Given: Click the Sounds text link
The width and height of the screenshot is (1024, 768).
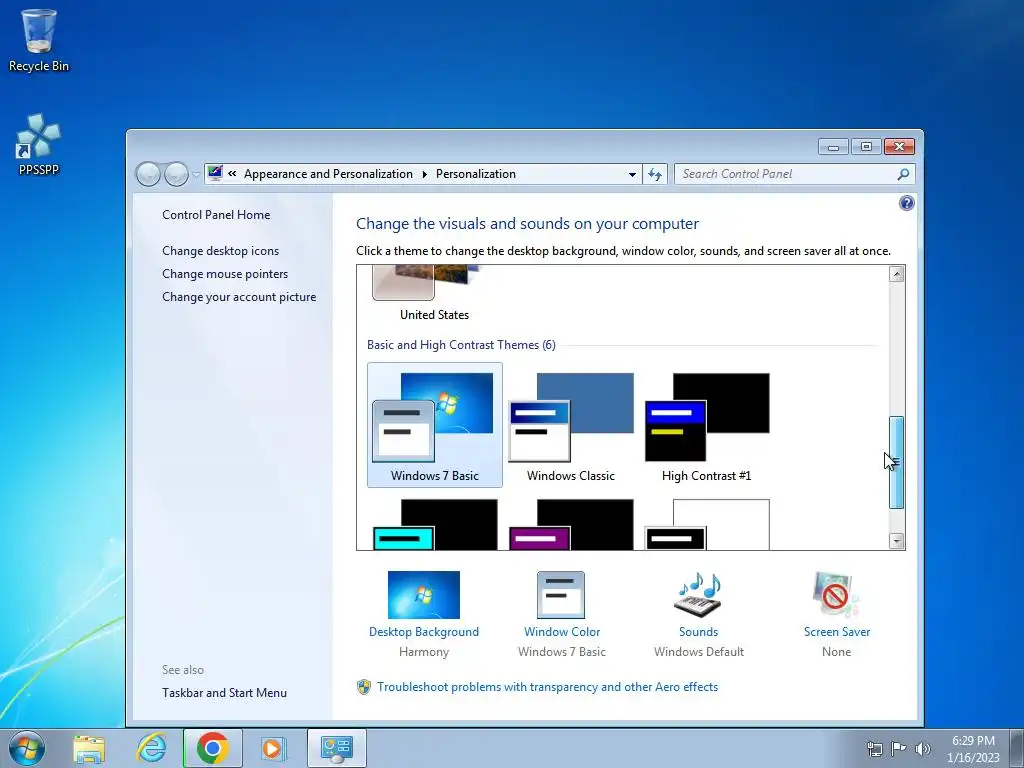Looking at the screenshot, I should click(x=698, y=632).
